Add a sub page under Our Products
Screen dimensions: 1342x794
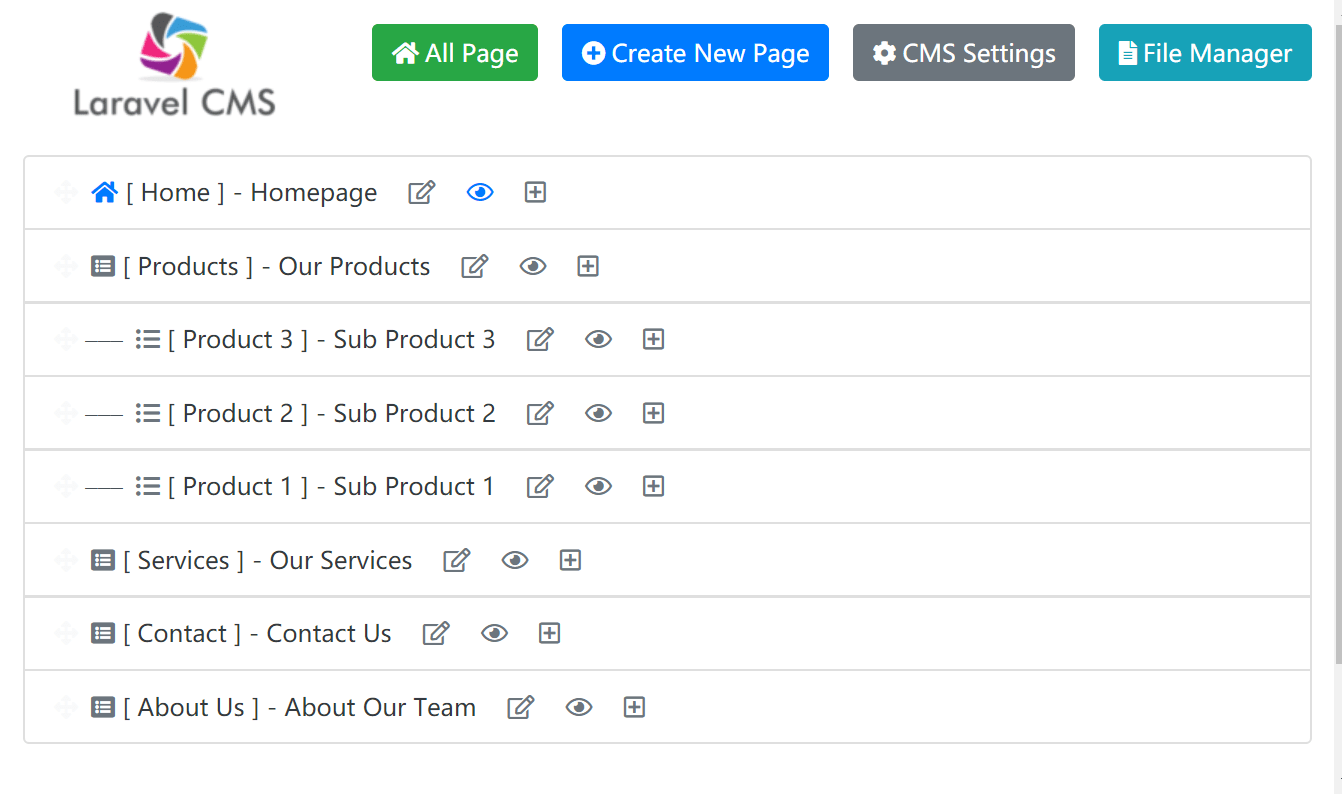pos(588,267)
